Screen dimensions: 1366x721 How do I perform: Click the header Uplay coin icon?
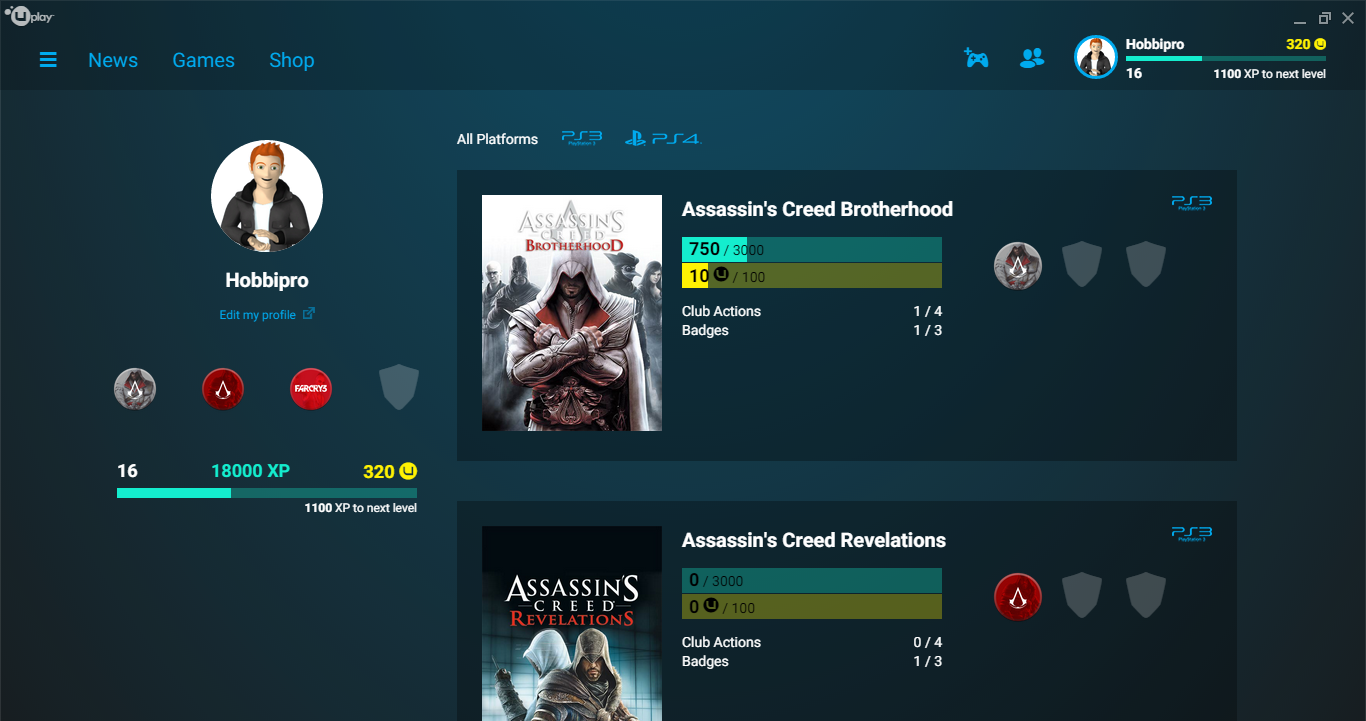click(1320, 44)
